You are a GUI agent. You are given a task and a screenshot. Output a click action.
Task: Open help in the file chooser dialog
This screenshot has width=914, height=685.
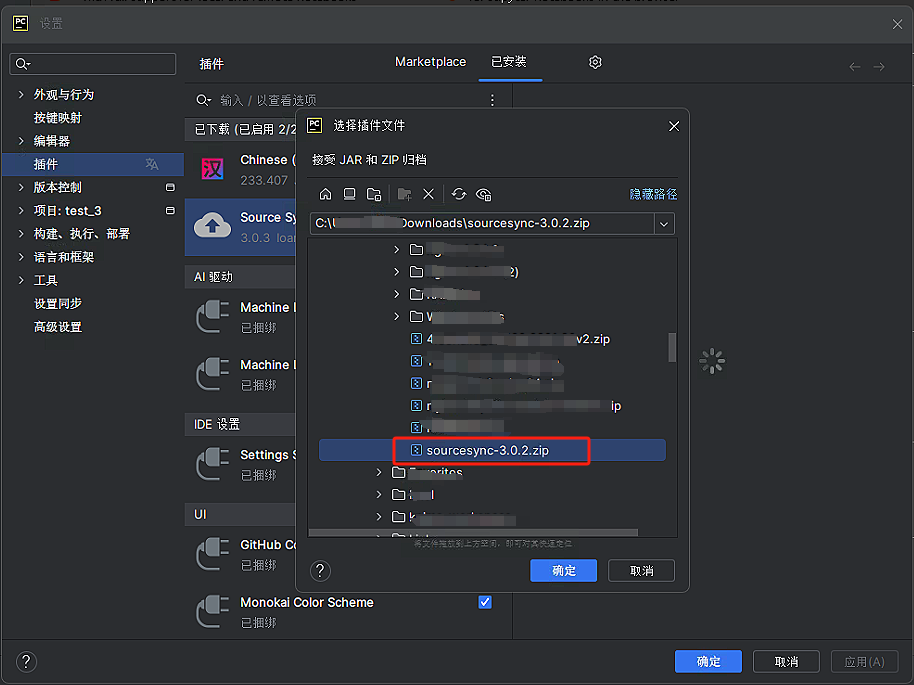pyautogui.click(x=320, y=571)
